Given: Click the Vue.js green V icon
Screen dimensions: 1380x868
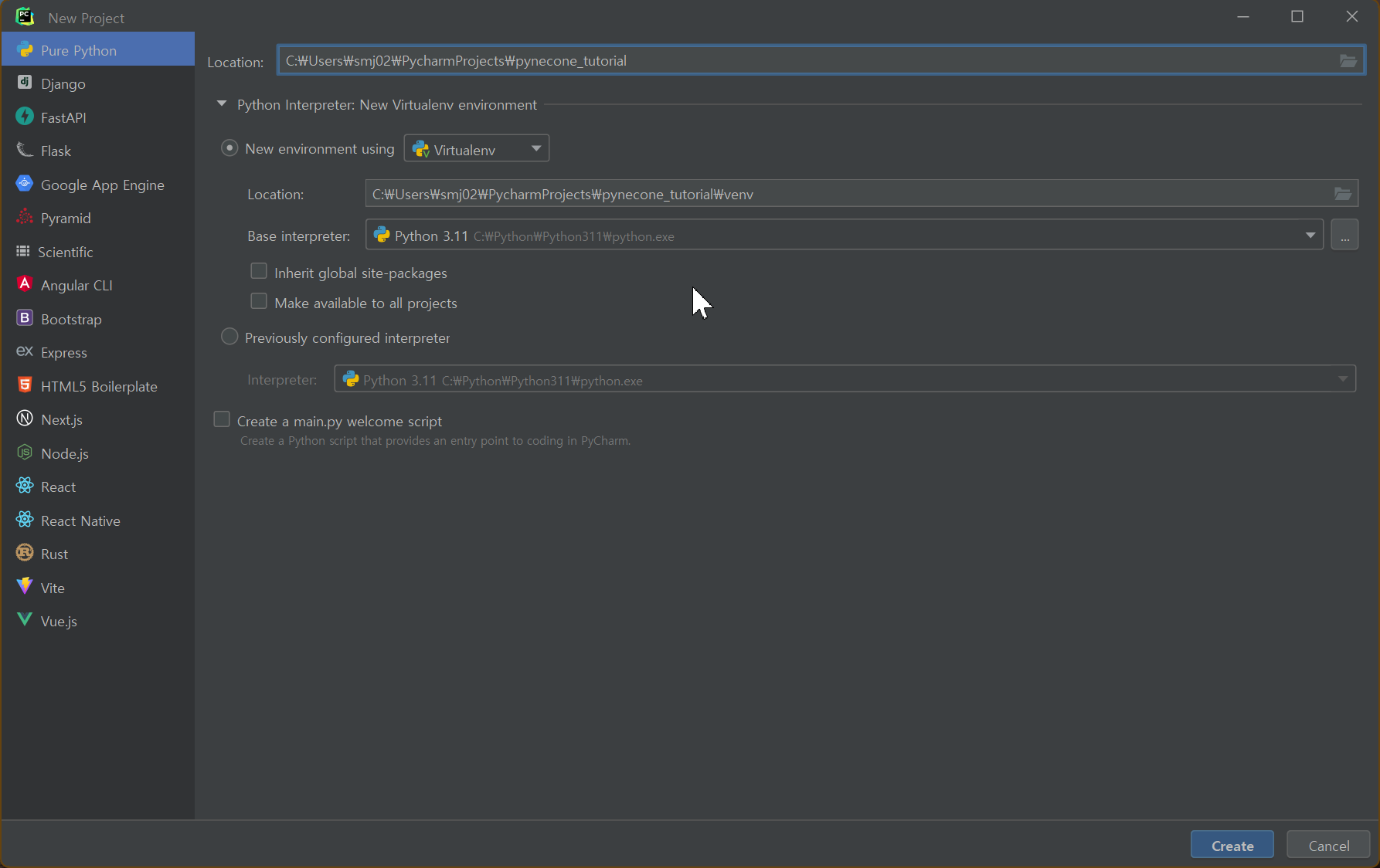Looking at the screenshot, I should click(x=25, y=620).
